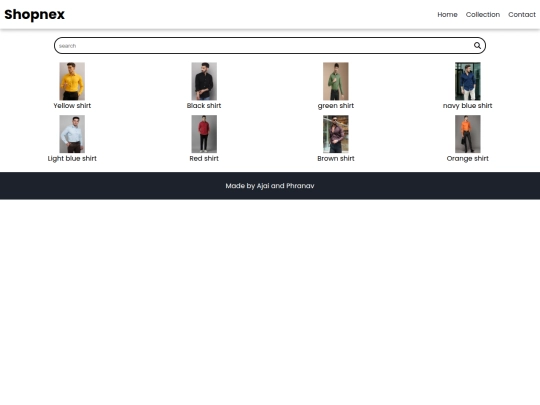Open the navy blue shirt product image
The image size is (540, 405).
click(x=468, y=81)
